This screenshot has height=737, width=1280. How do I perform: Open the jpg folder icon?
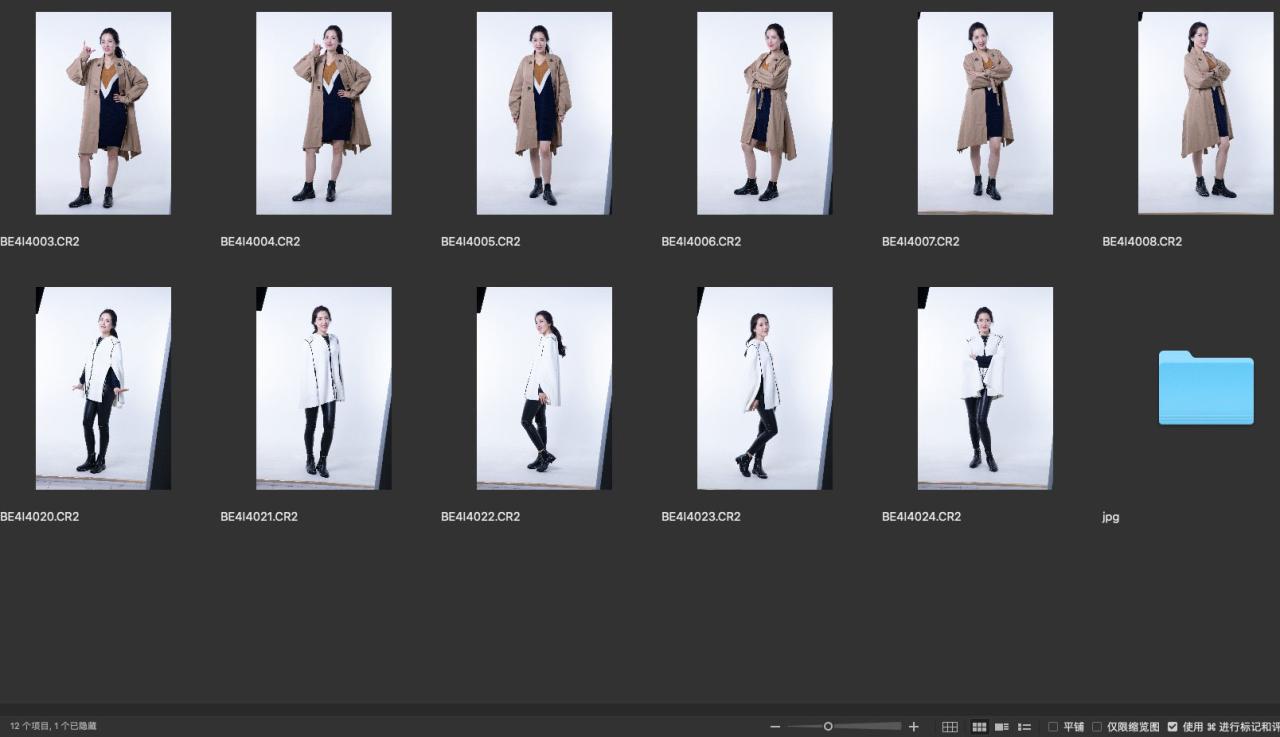pos(1205,388)
